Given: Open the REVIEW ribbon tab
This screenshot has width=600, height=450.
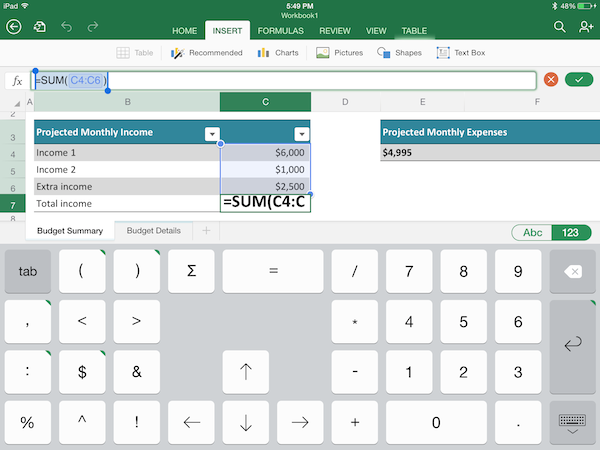Looking at the screenshot, I should (335, 31).
